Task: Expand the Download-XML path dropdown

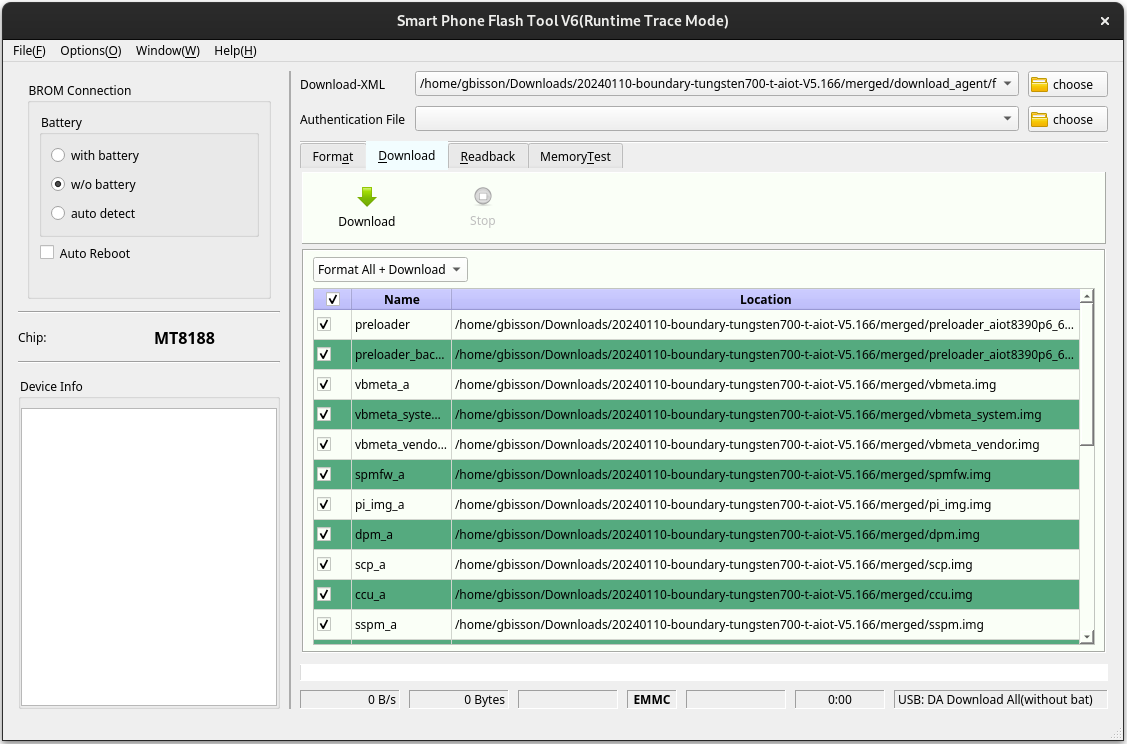Action: (1007, 84)
